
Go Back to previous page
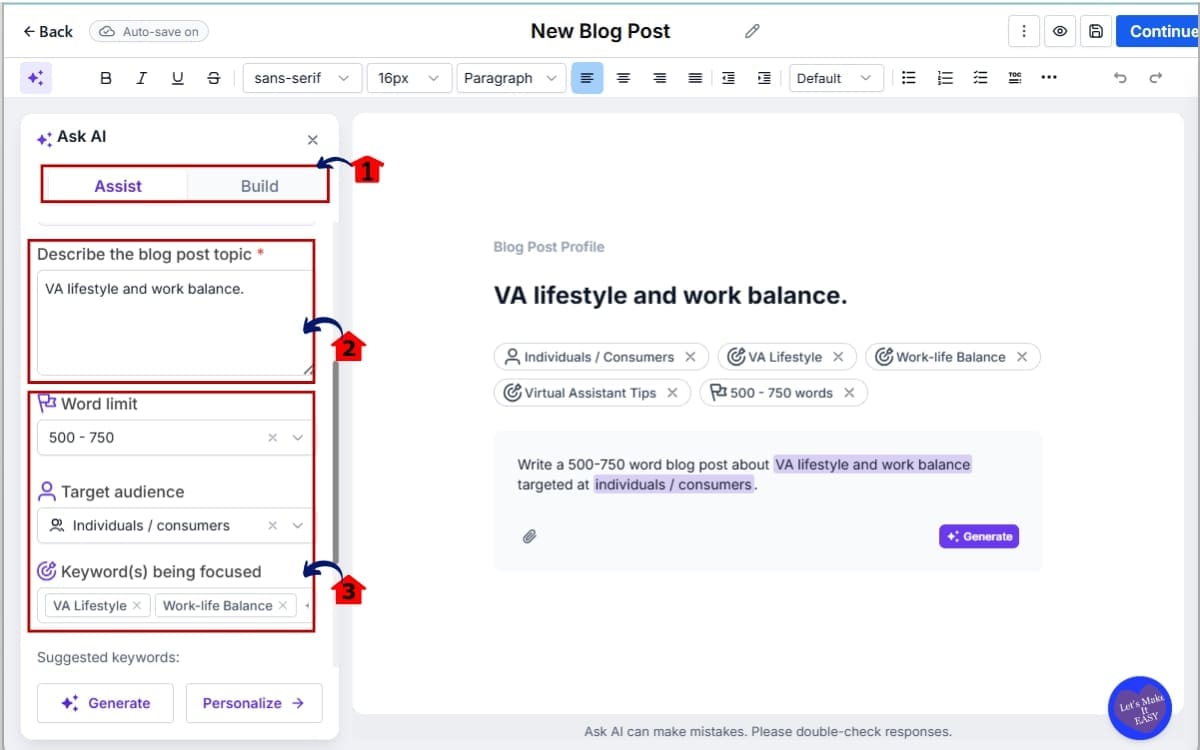coord(48,31)
